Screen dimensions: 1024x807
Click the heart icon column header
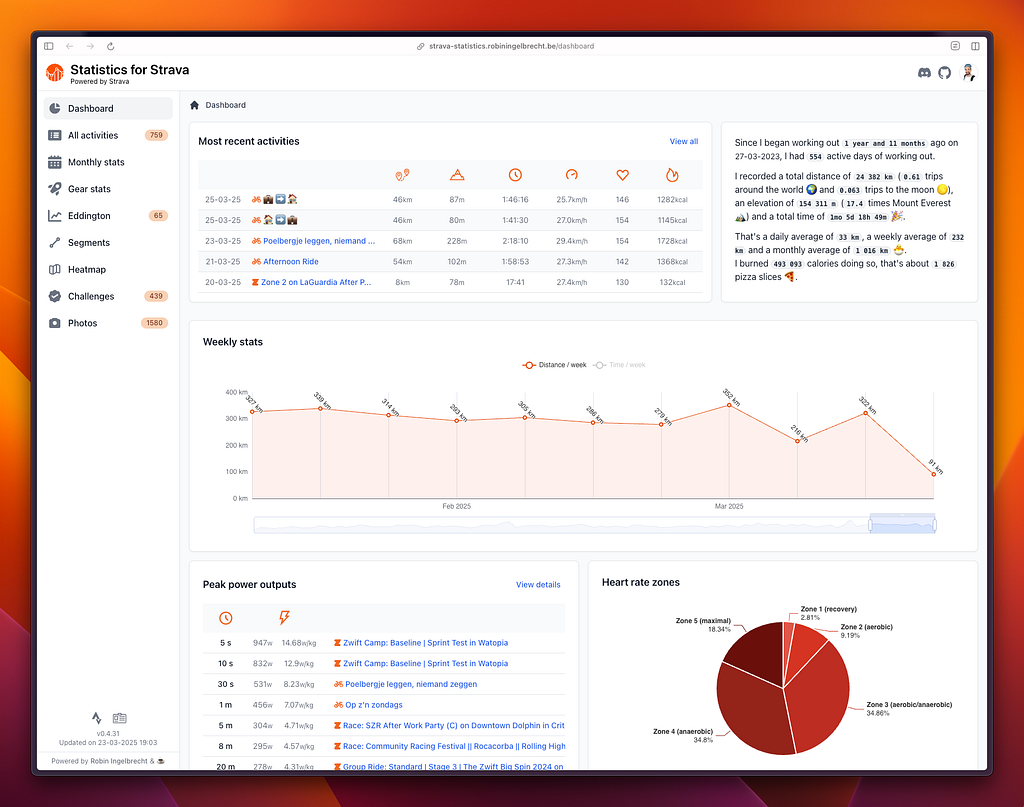click(622, 174)
